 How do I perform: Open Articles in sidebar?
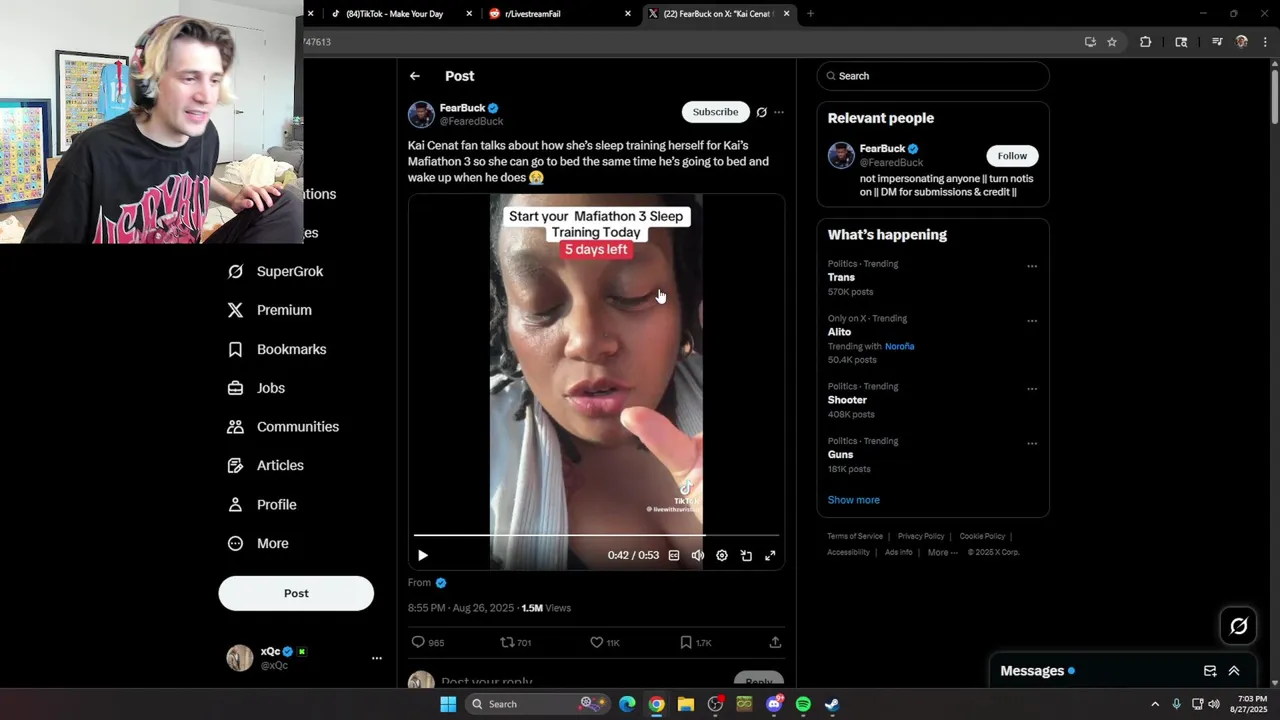click(x=266, y=465)
